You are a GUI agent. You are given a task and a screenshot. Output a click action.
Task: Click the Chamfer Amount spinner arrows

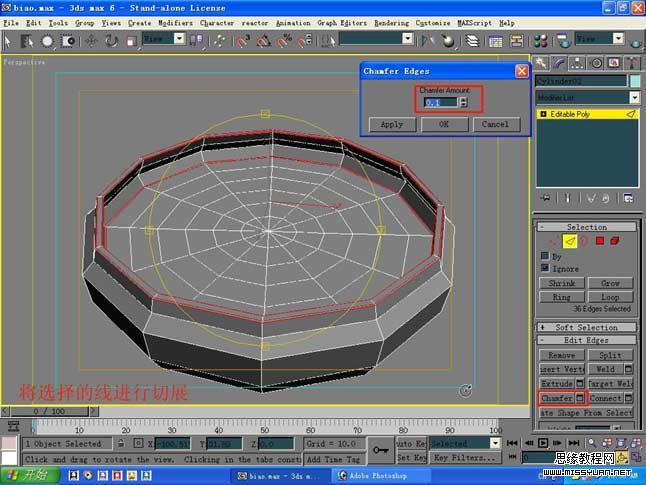463,102
